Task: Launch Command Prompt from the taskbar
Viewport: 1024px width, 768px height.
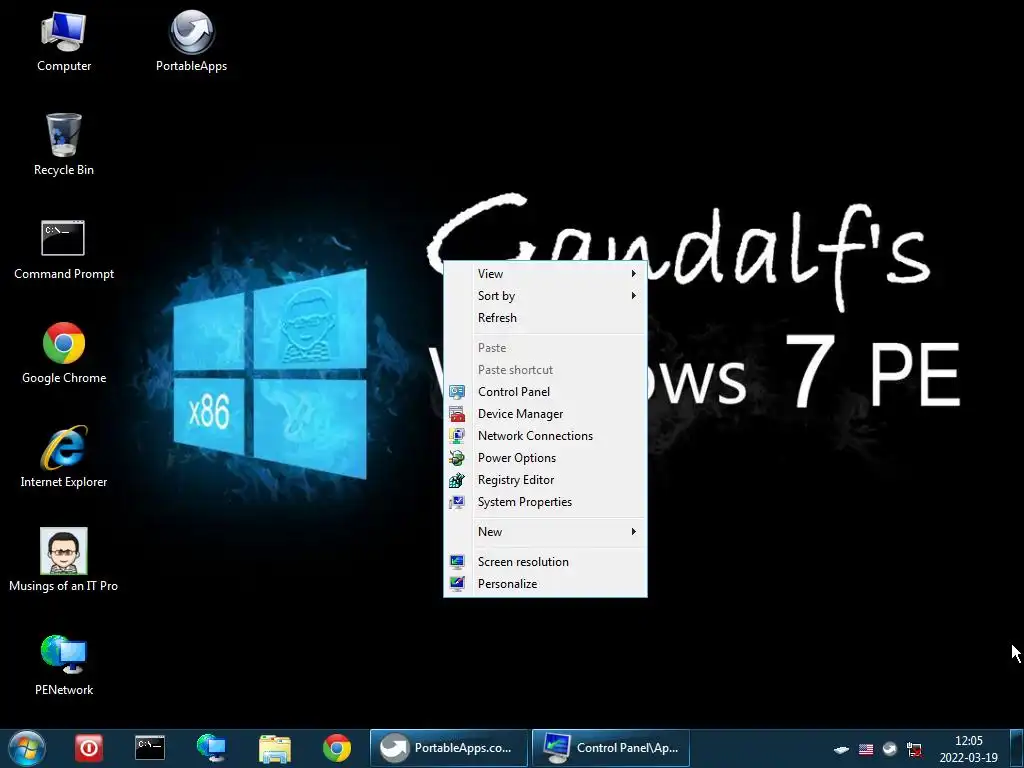Action: click(150, 748)
